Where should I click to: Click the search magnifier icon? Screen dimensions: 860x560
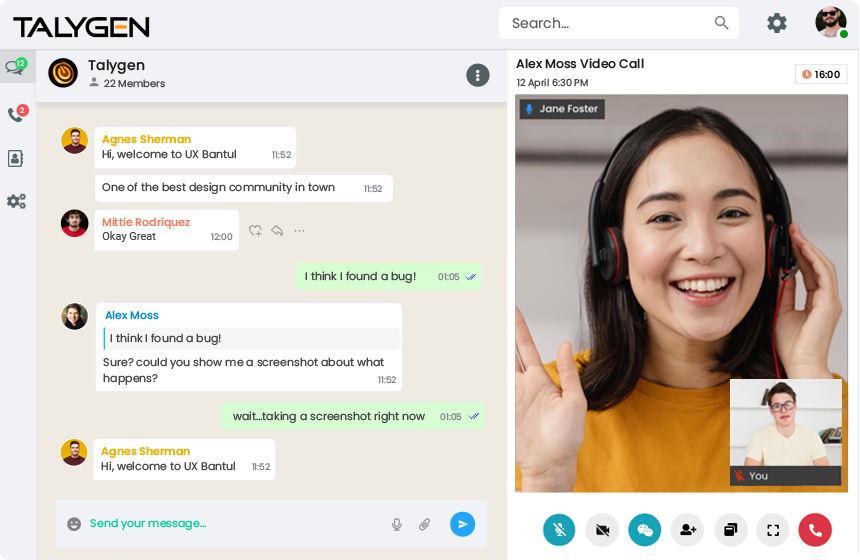coord(721,23)
